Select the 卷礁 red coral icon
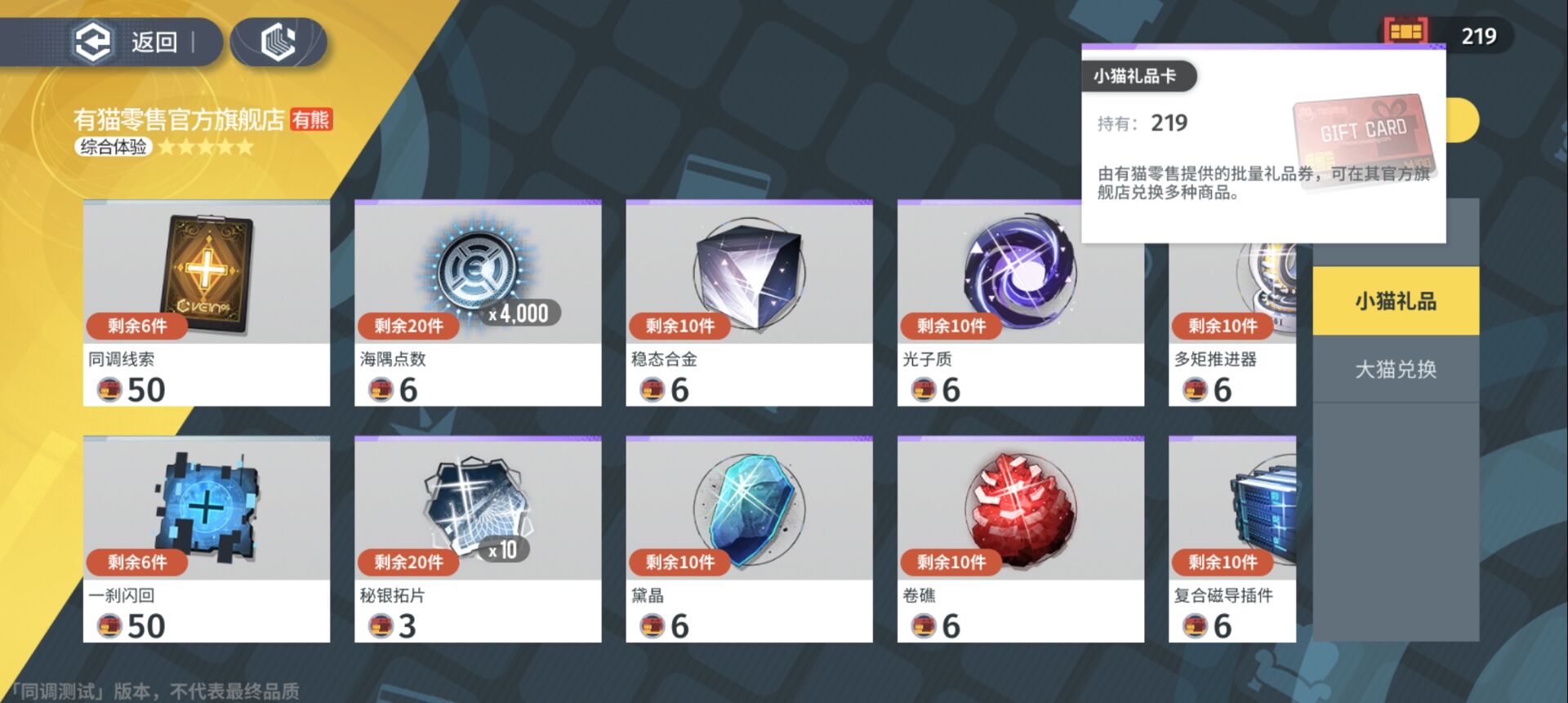Screen dimensions: 1568x703 [1020, 510]
